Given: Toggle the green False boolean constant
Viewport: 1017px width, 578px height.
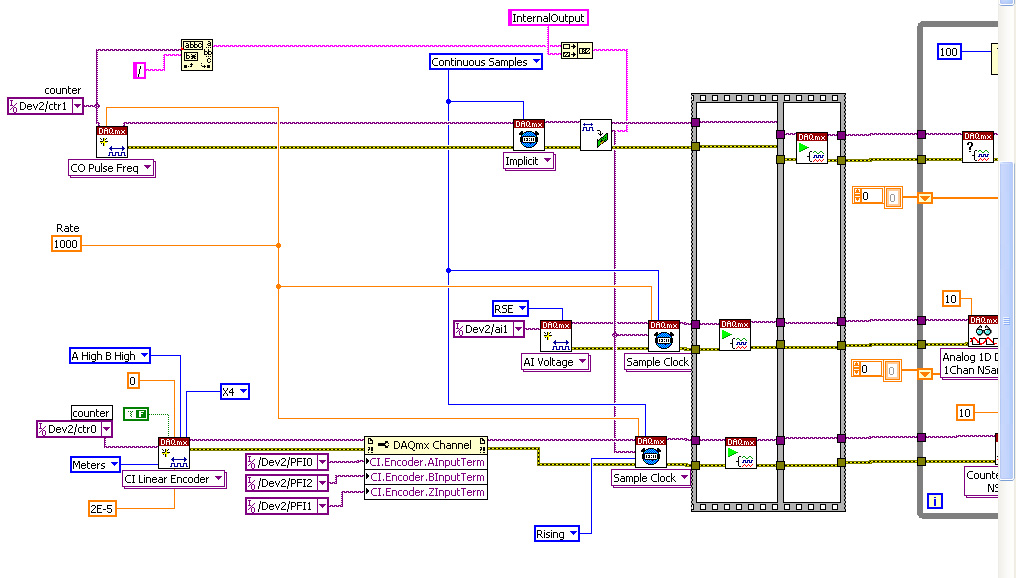Looking at the screenshot, I should click(136, 414).
